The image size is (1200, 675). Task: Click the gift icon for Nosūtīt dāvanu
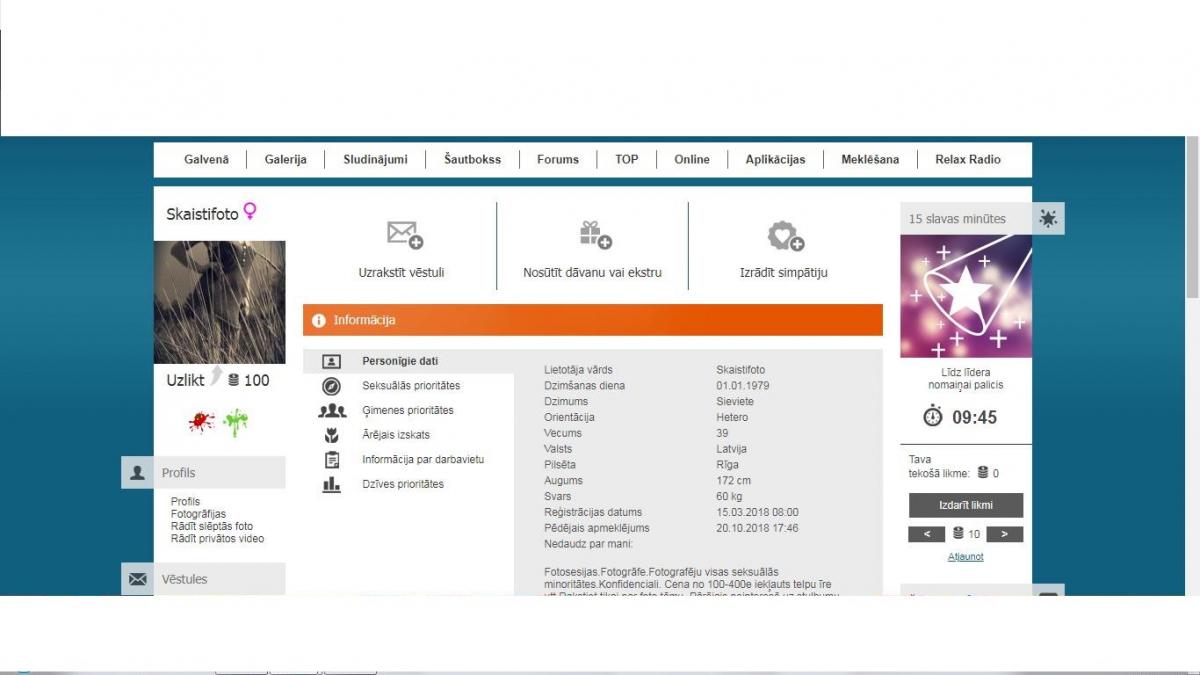coord(594,235)
